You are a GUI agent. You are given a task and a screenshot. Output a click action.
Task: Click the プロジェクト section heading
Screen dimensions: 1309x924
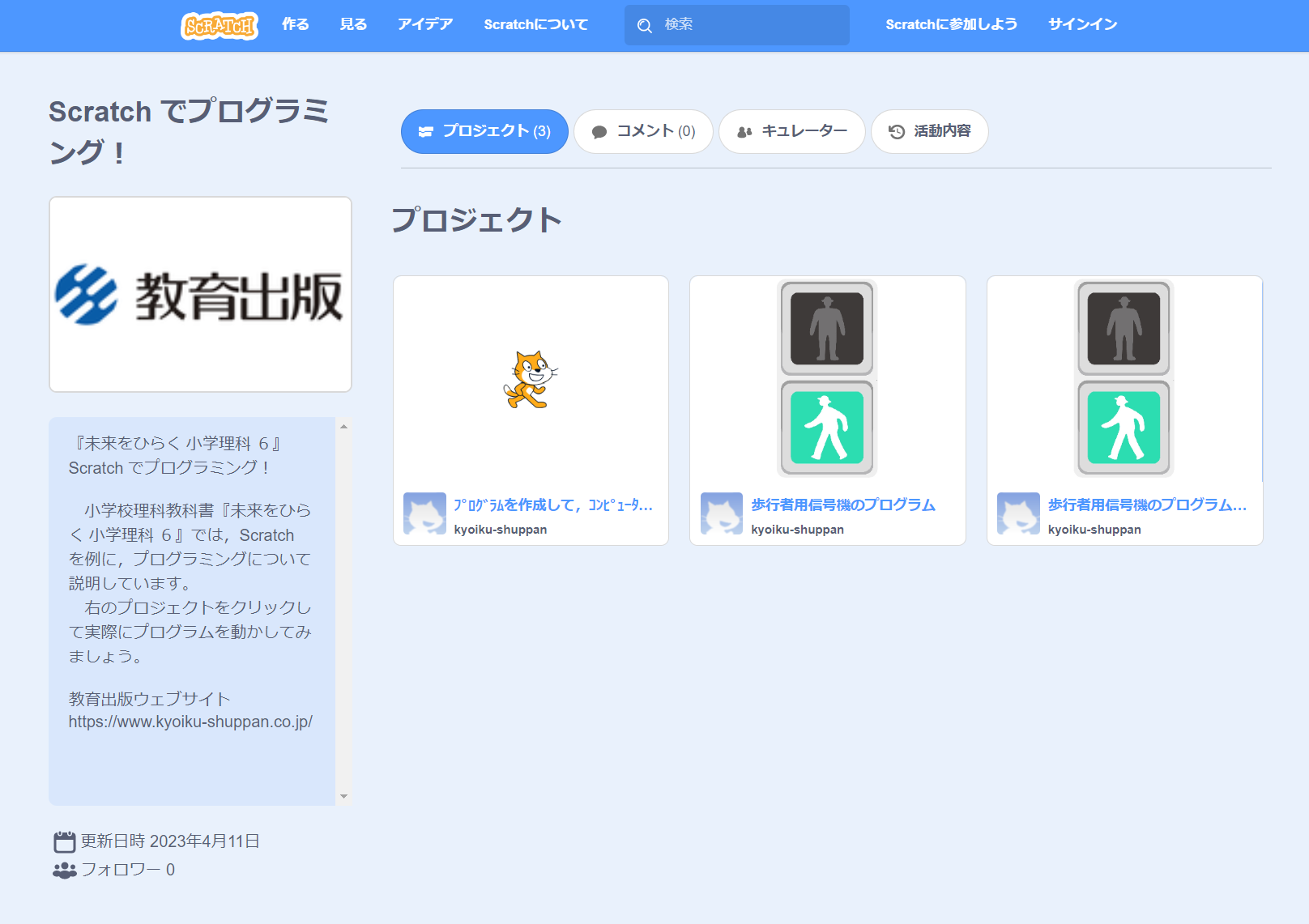click(x=477, y=220)
